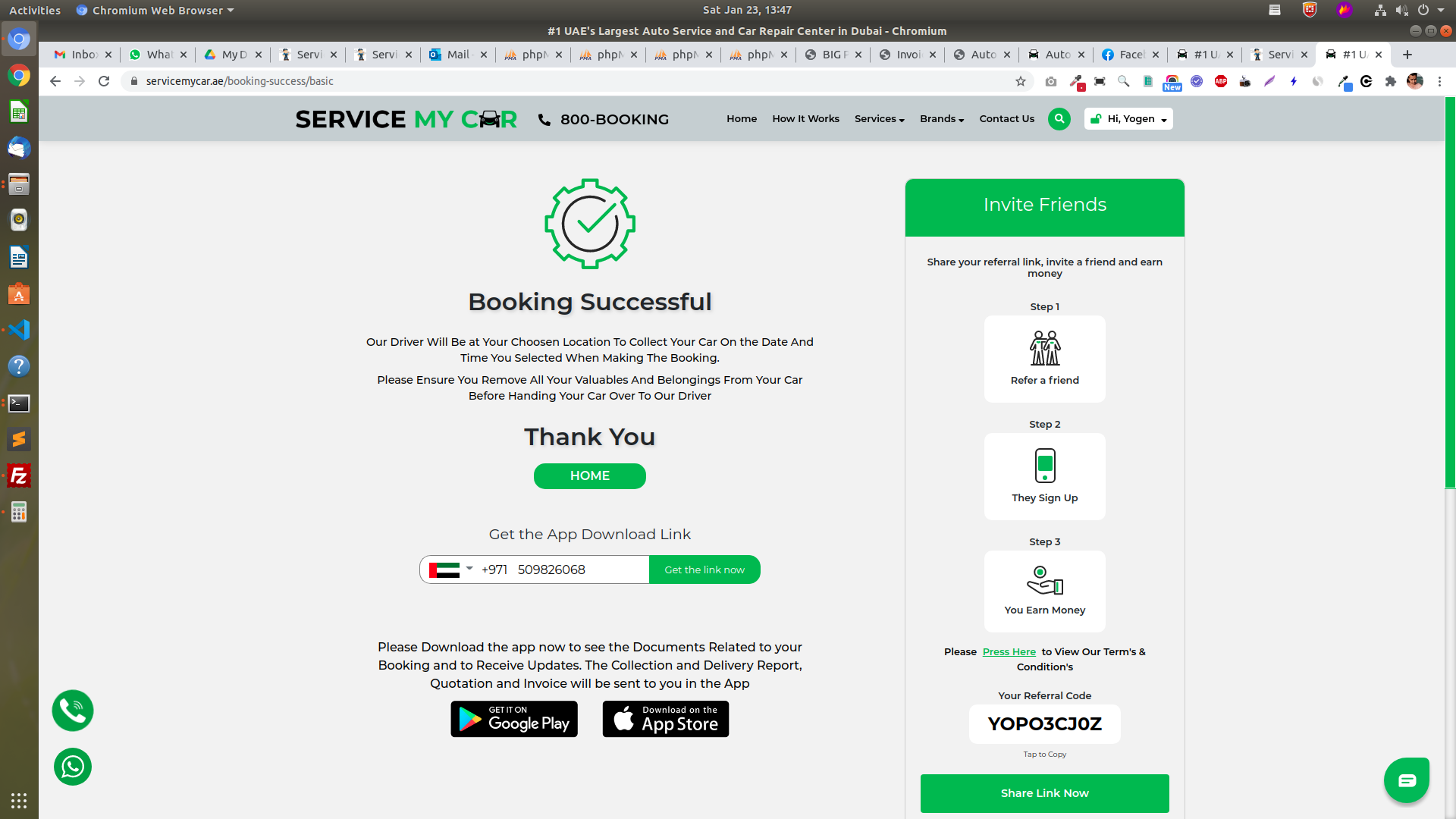Open Visual Studio Code from dock

click(x=19, y=330)
